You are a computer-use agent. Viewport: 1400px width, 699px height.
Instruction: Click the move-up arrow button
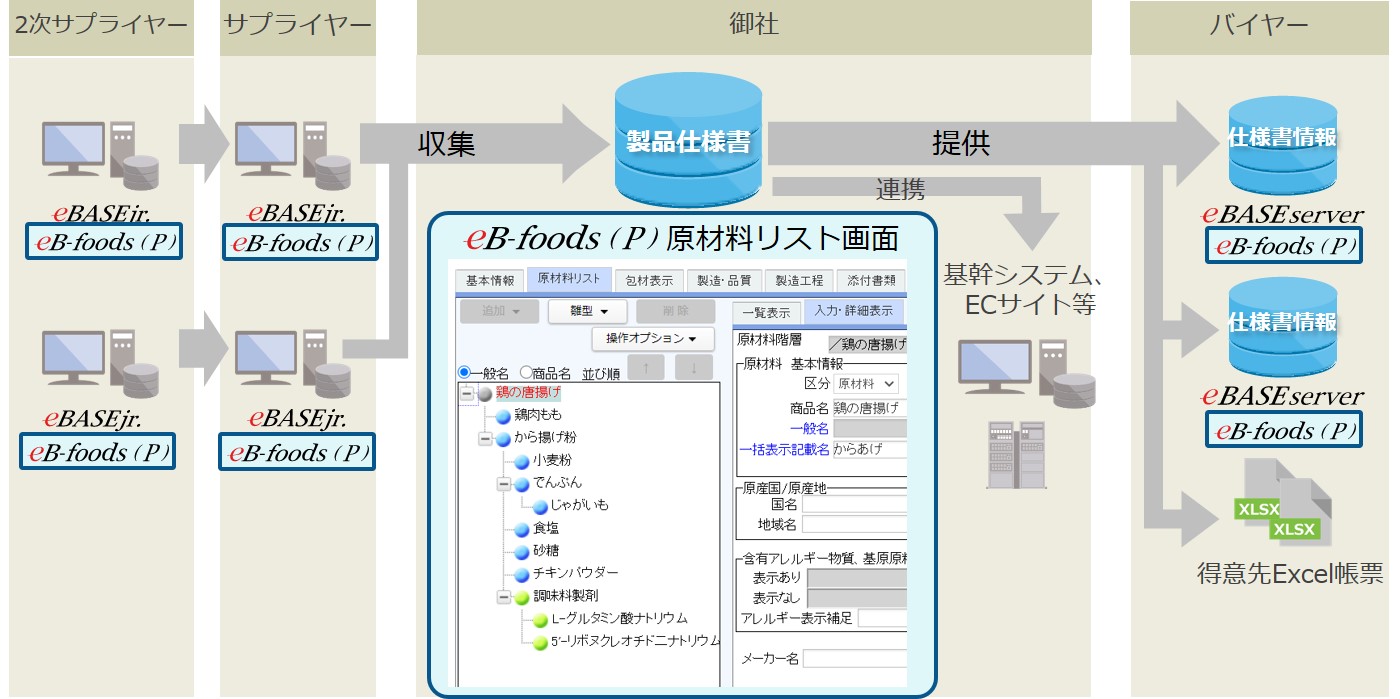647,367
